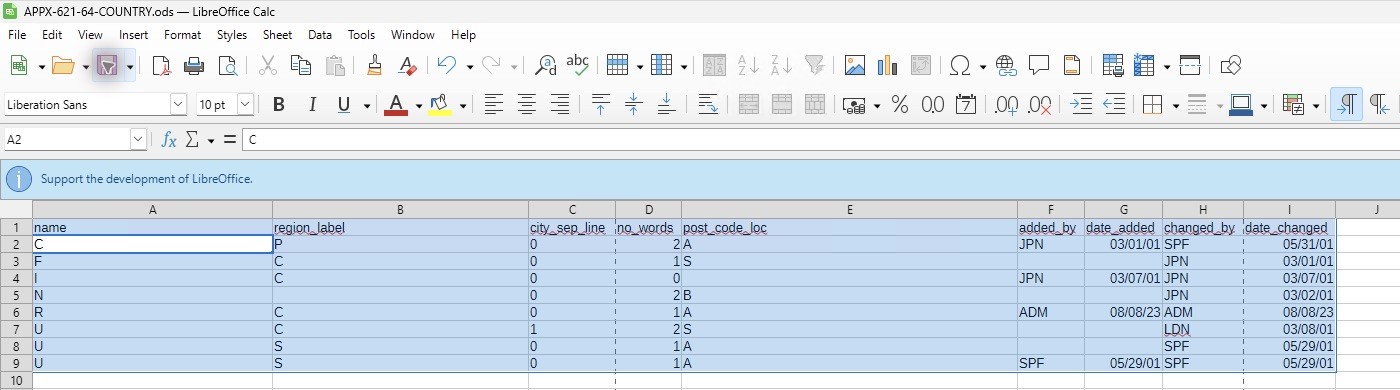The height and width of the screenshot is (390, 1400).
Task: Click inside the formula input line
Action: pos(820,141)
